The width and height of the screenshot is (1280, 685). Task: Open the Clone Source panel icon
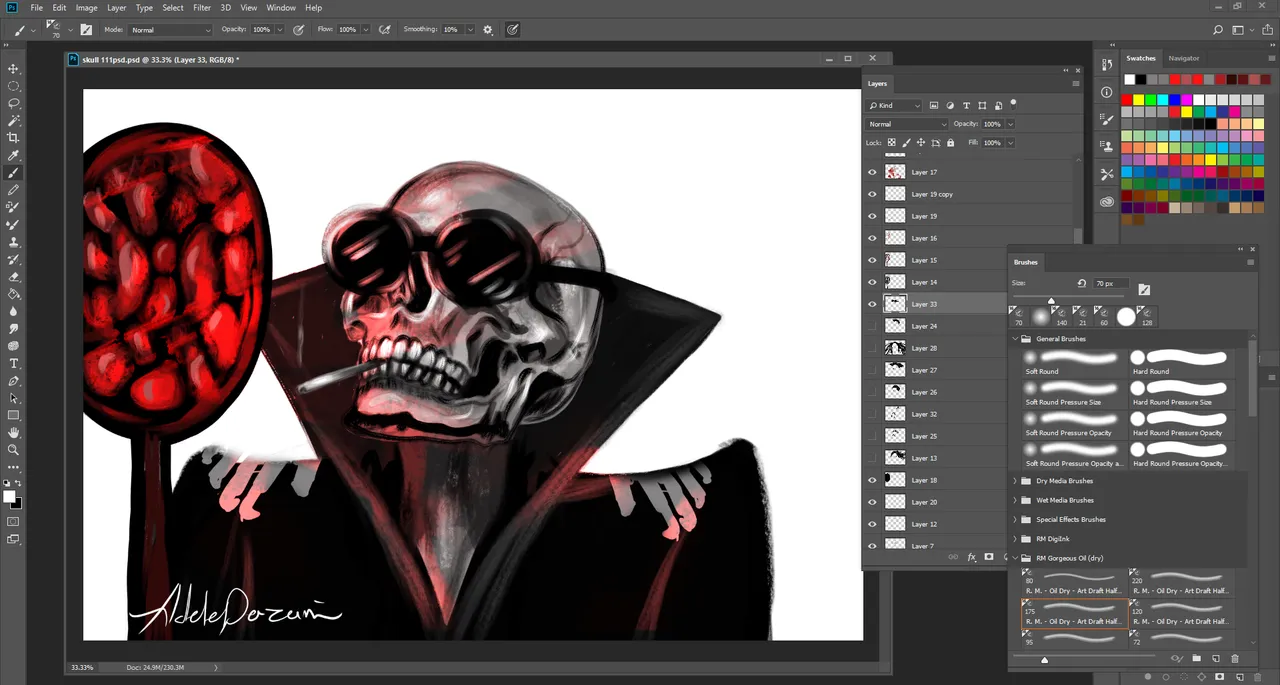(1106, 146)
